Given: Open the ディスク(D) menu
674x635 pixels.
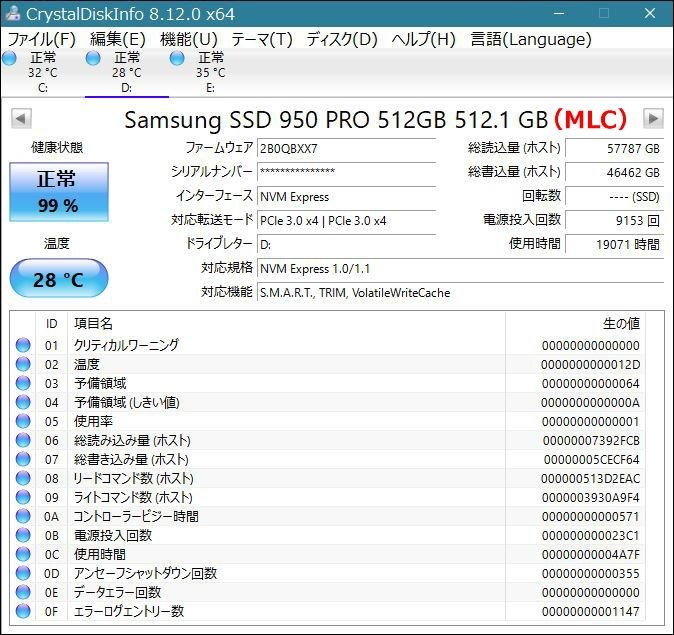Looking at the screenshot, I should [x=342, y=40].
